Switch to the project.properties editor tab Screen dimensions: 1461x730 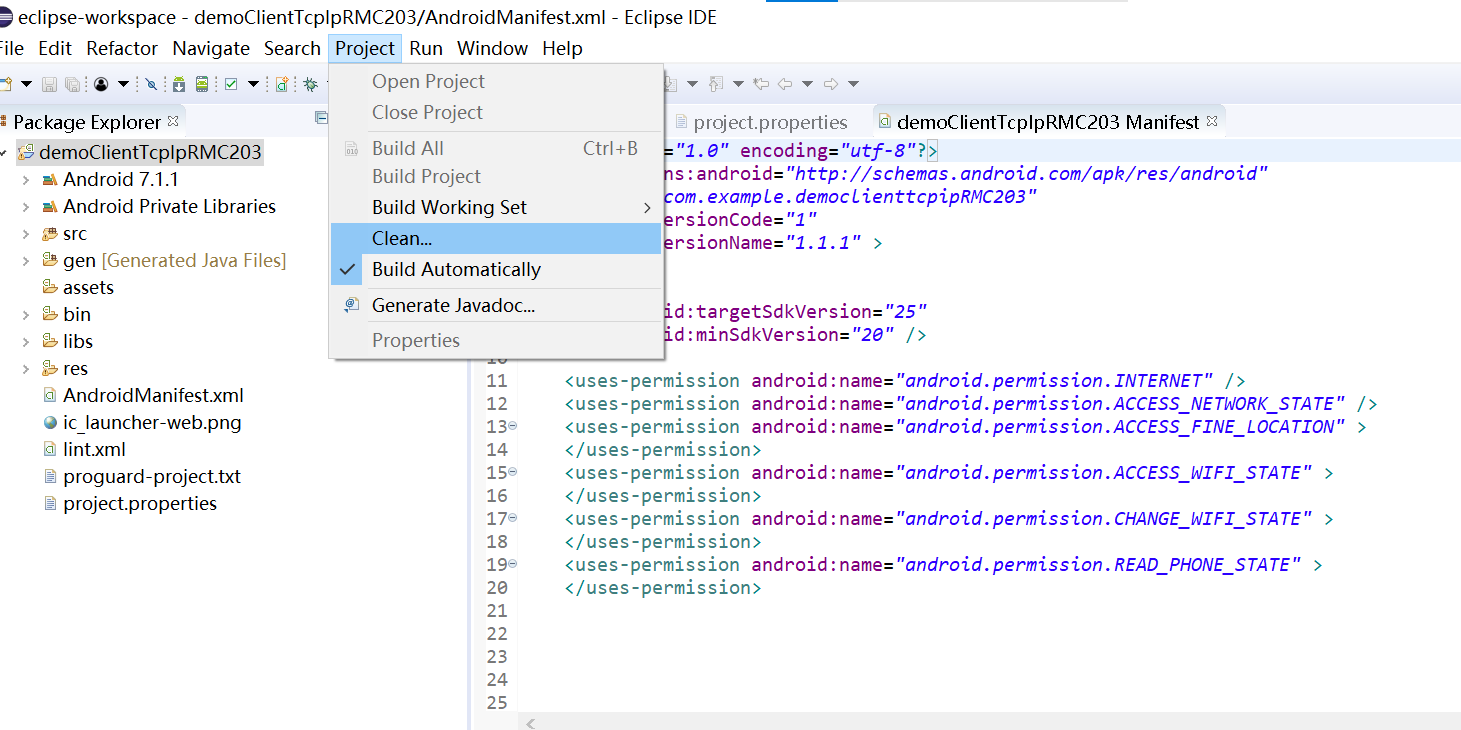coord(761,122)
